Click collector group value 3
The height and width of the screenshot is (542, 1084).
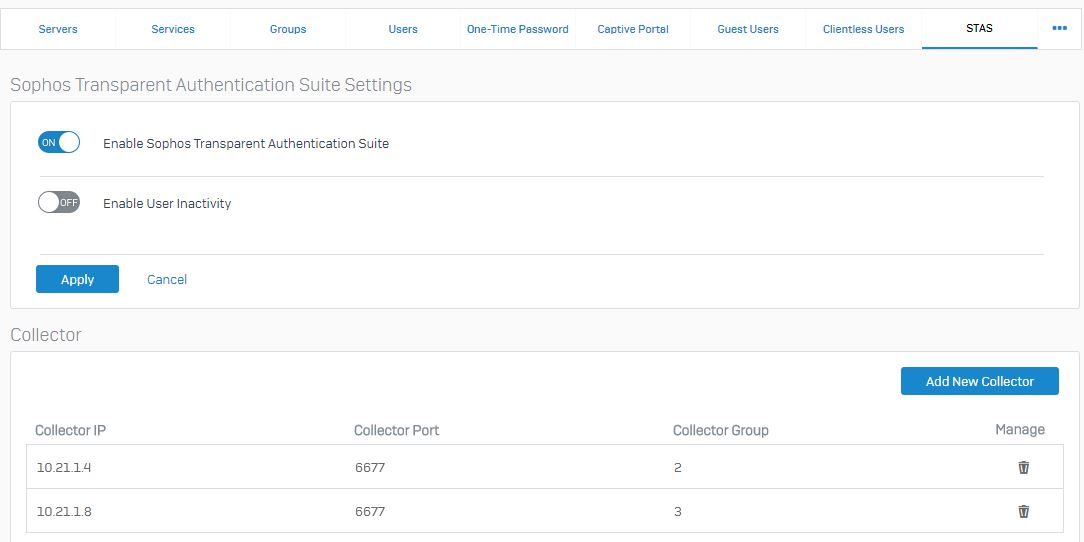tap(678, 512)
